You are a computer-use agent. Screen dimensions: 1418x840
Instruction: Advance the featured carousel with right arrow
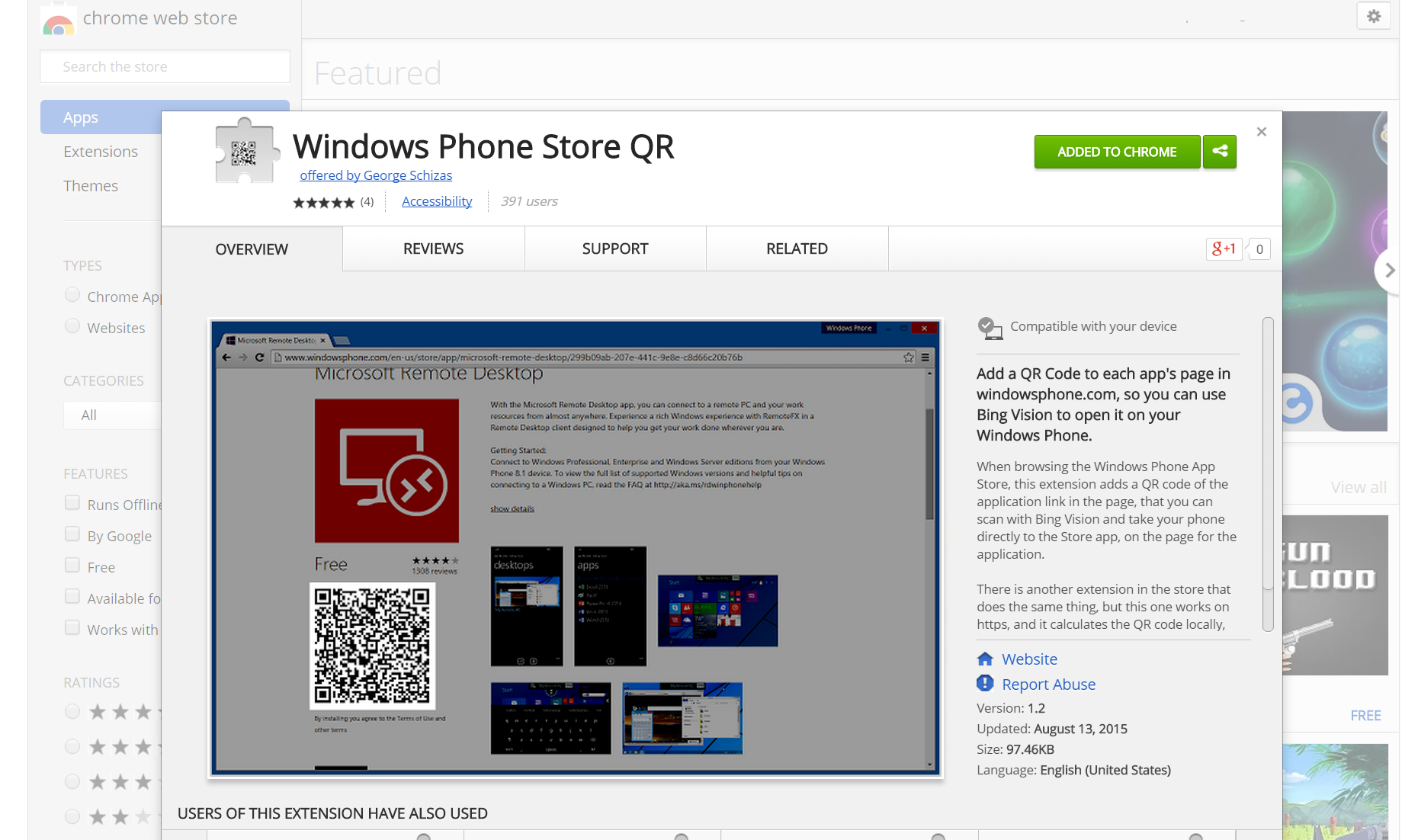(1389, 270)
